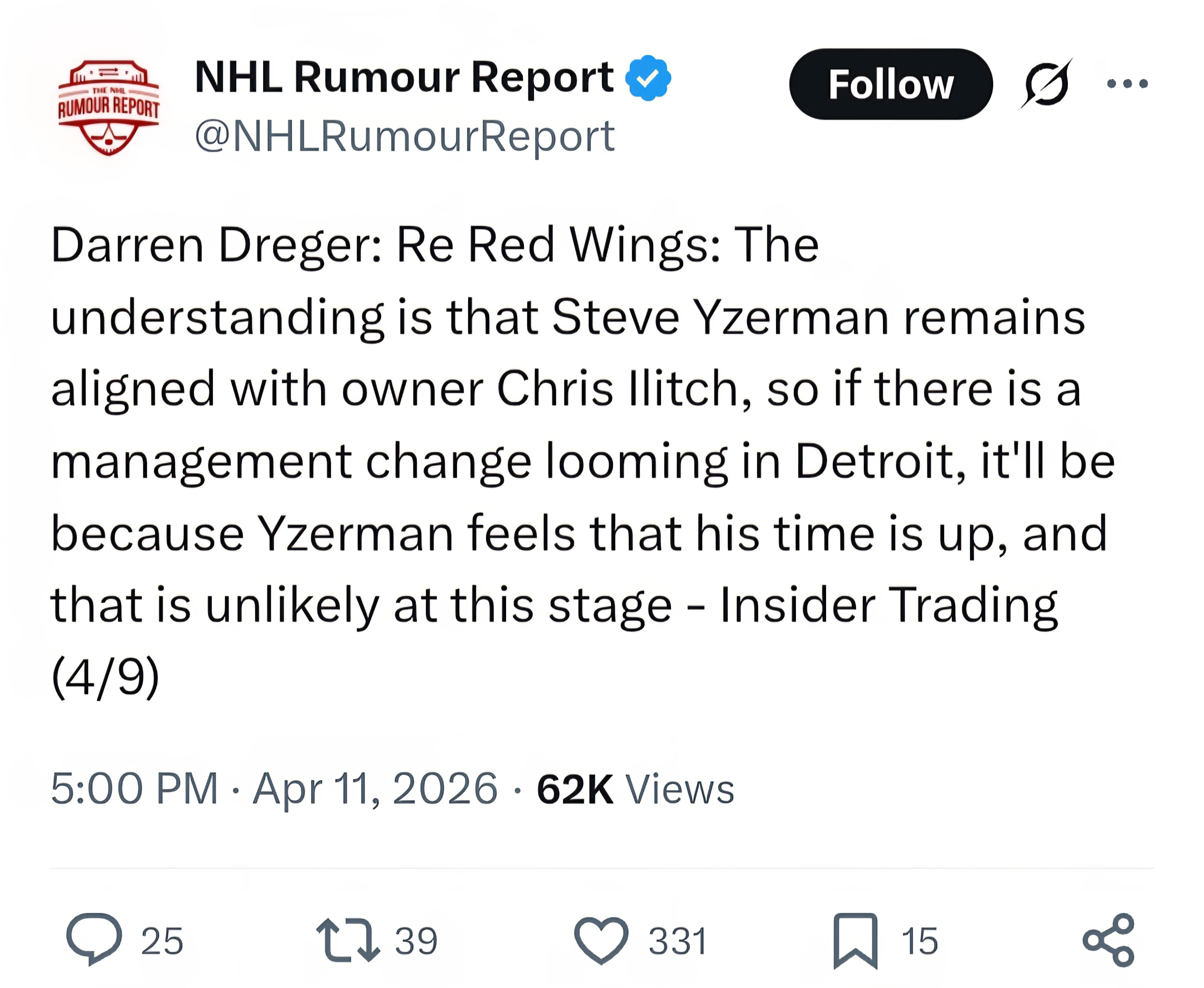Click the 15 bookmarks count
This screenshot has height=988, width=1204.
pos(919,941)
